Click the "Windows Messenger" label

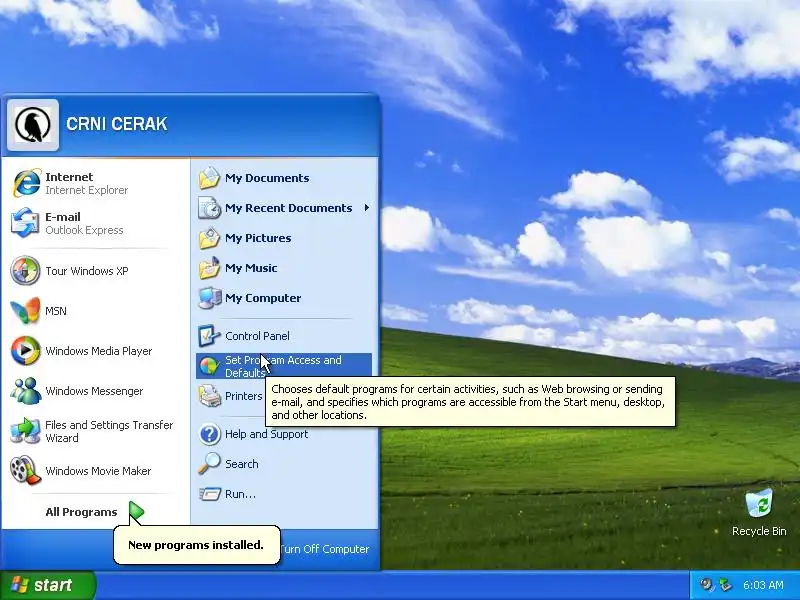94,391
